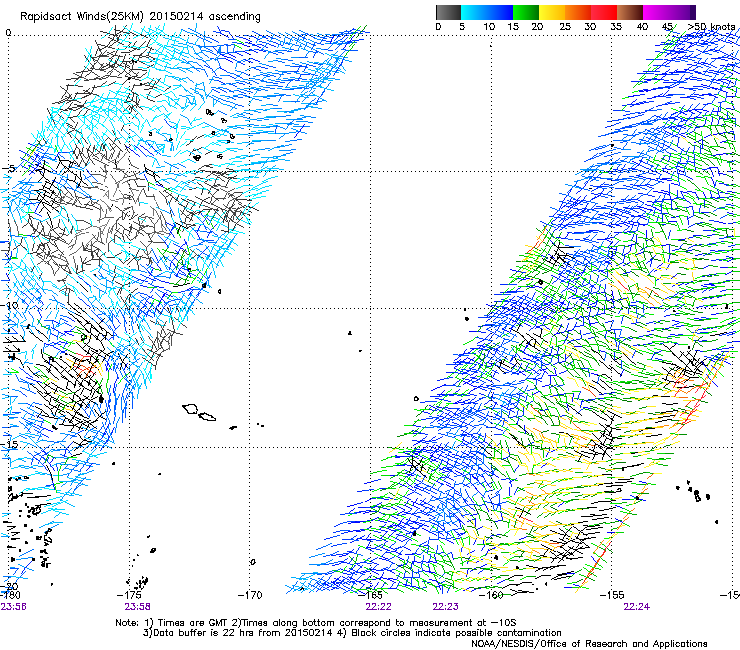Screen dimensions: 740x650
Task: Click the -160 longitude axis label
Action: 491,595
